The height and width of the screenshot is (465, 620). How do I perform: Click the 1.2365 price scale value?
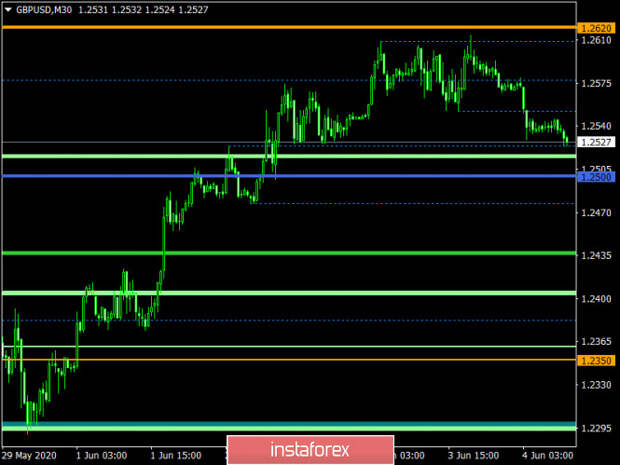[x=596, y=341]
